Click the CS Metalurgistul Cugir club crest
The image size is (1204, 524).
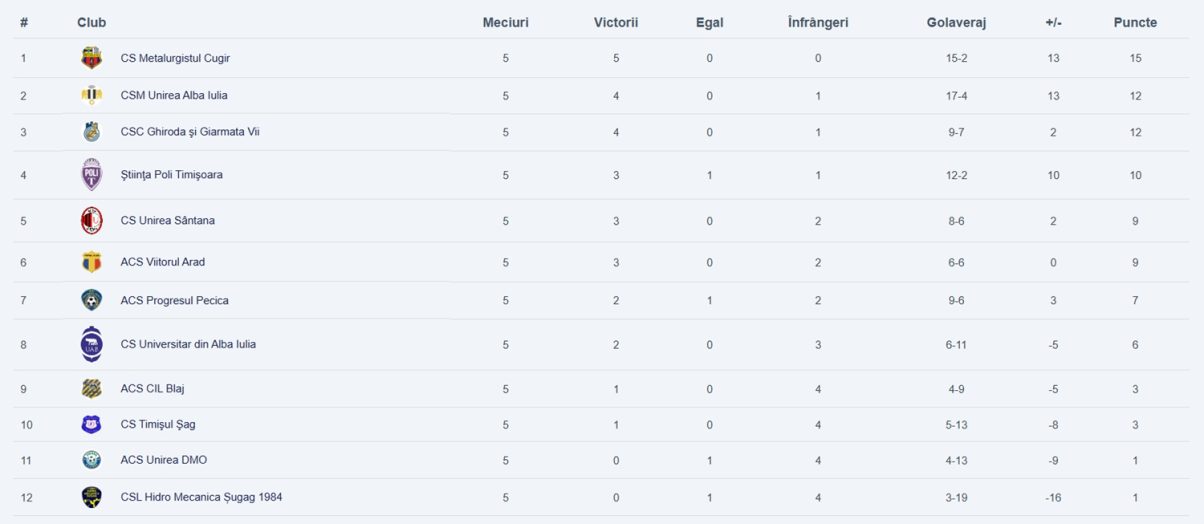91,58
